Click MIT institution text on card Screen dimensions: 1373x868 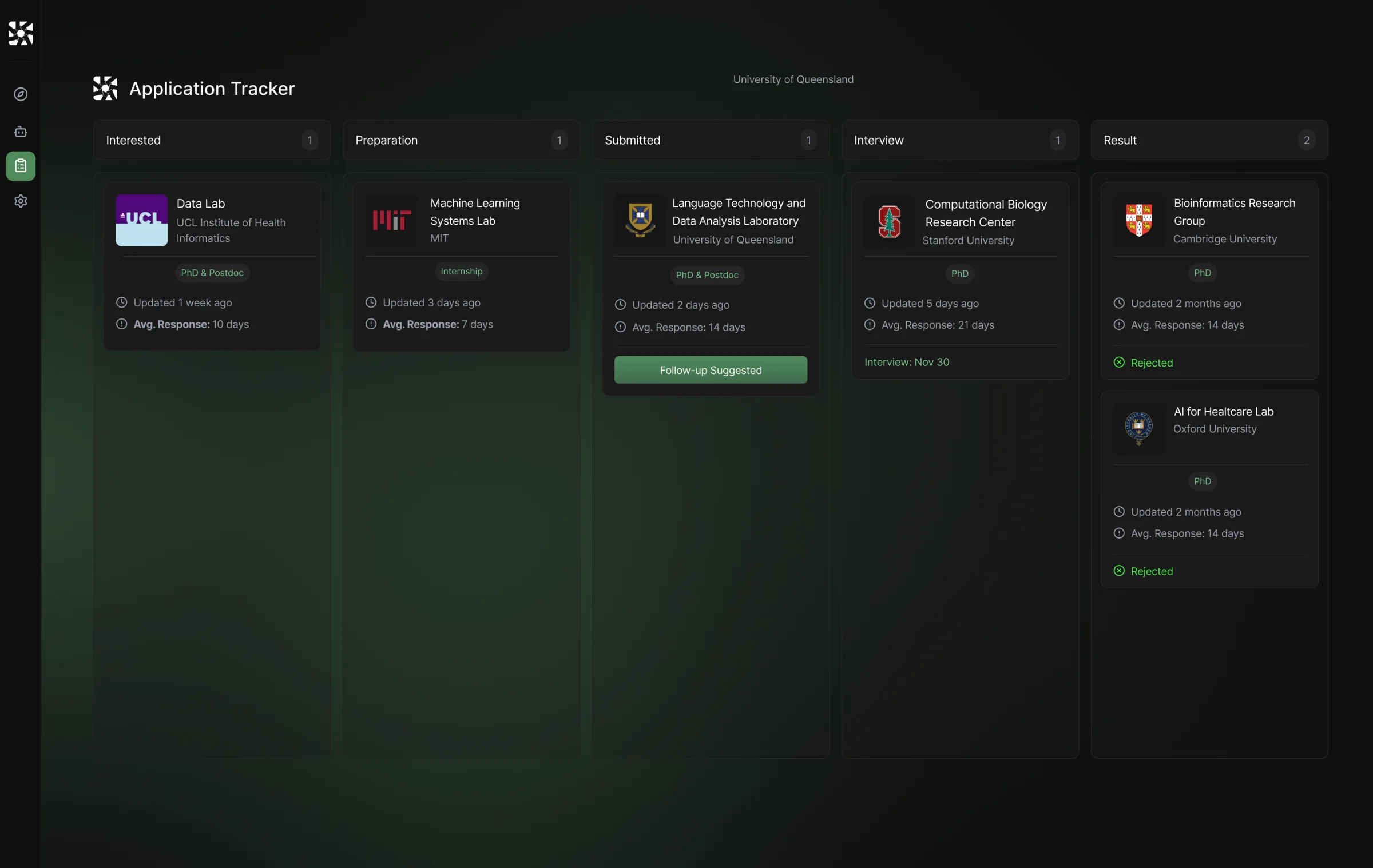click(439, 238)
